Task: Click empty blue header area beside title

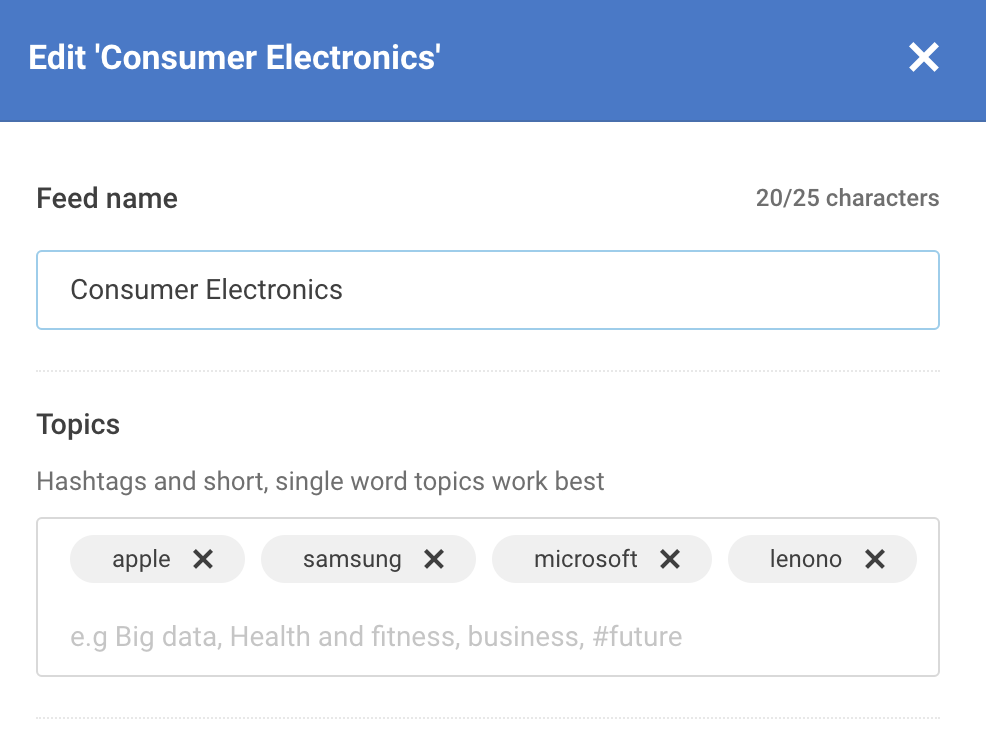Action: pos(670,58)
